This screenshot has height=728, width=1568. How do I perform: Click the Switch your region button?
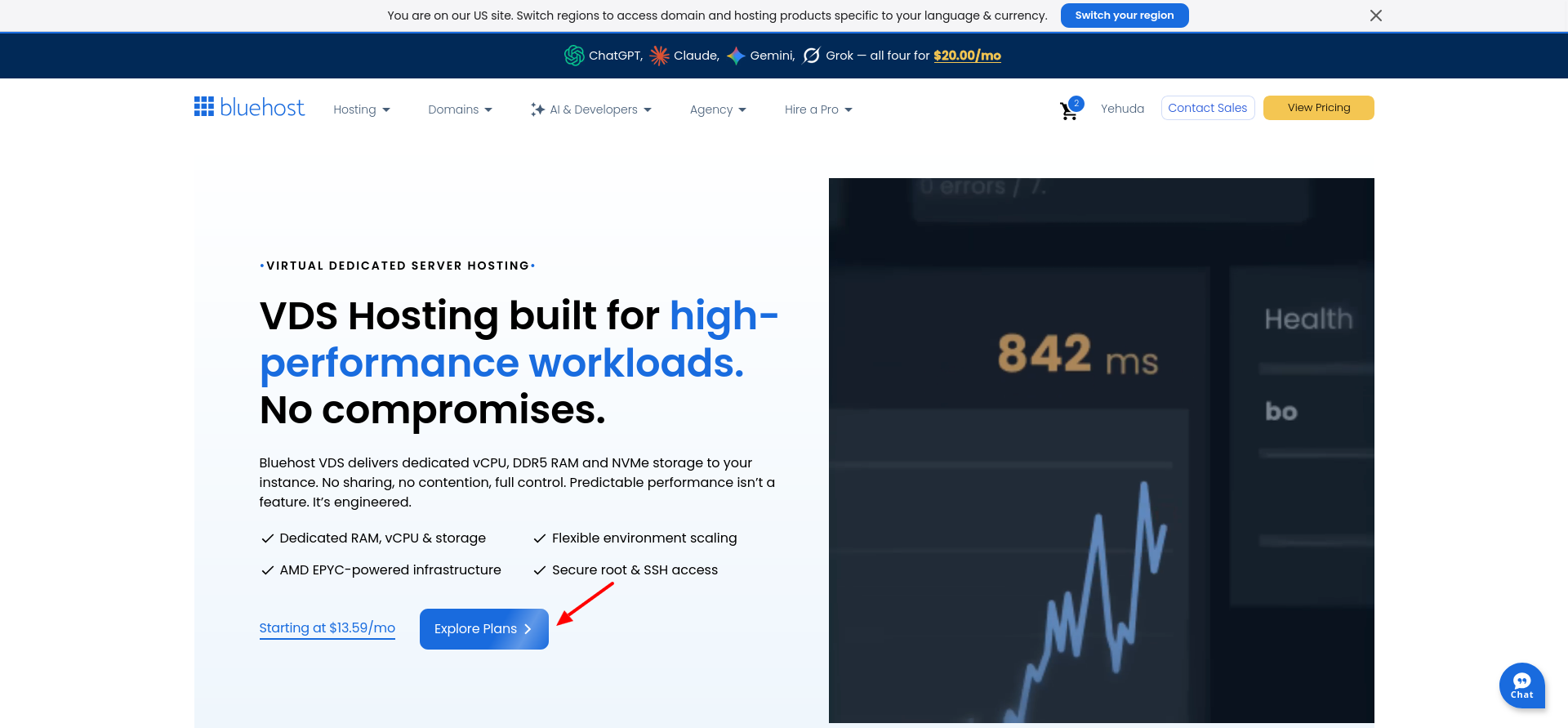pos(1125,16)
